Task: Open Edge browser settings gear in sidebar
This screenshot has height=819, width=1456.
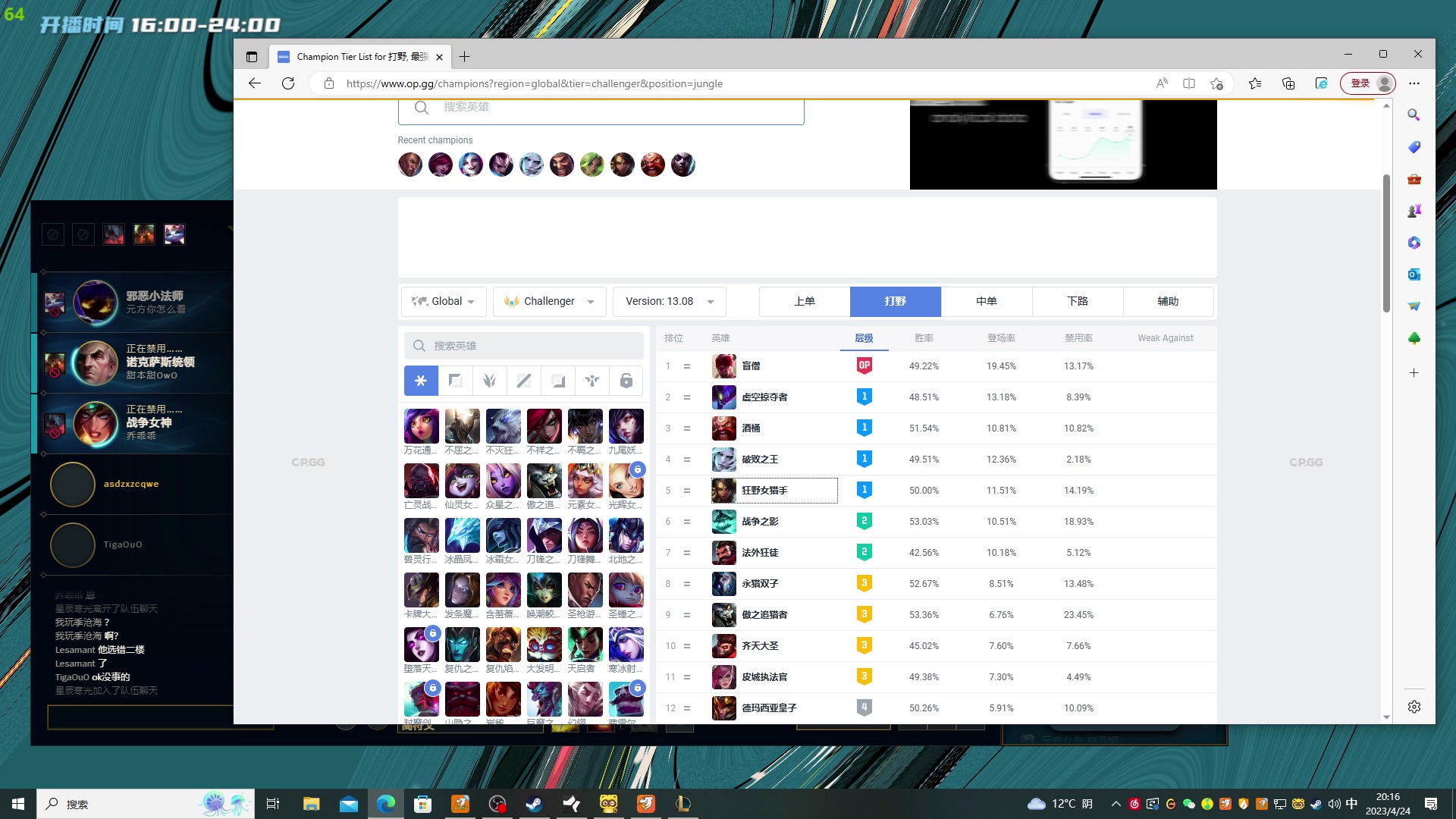Action: (x=1414, y=707)
